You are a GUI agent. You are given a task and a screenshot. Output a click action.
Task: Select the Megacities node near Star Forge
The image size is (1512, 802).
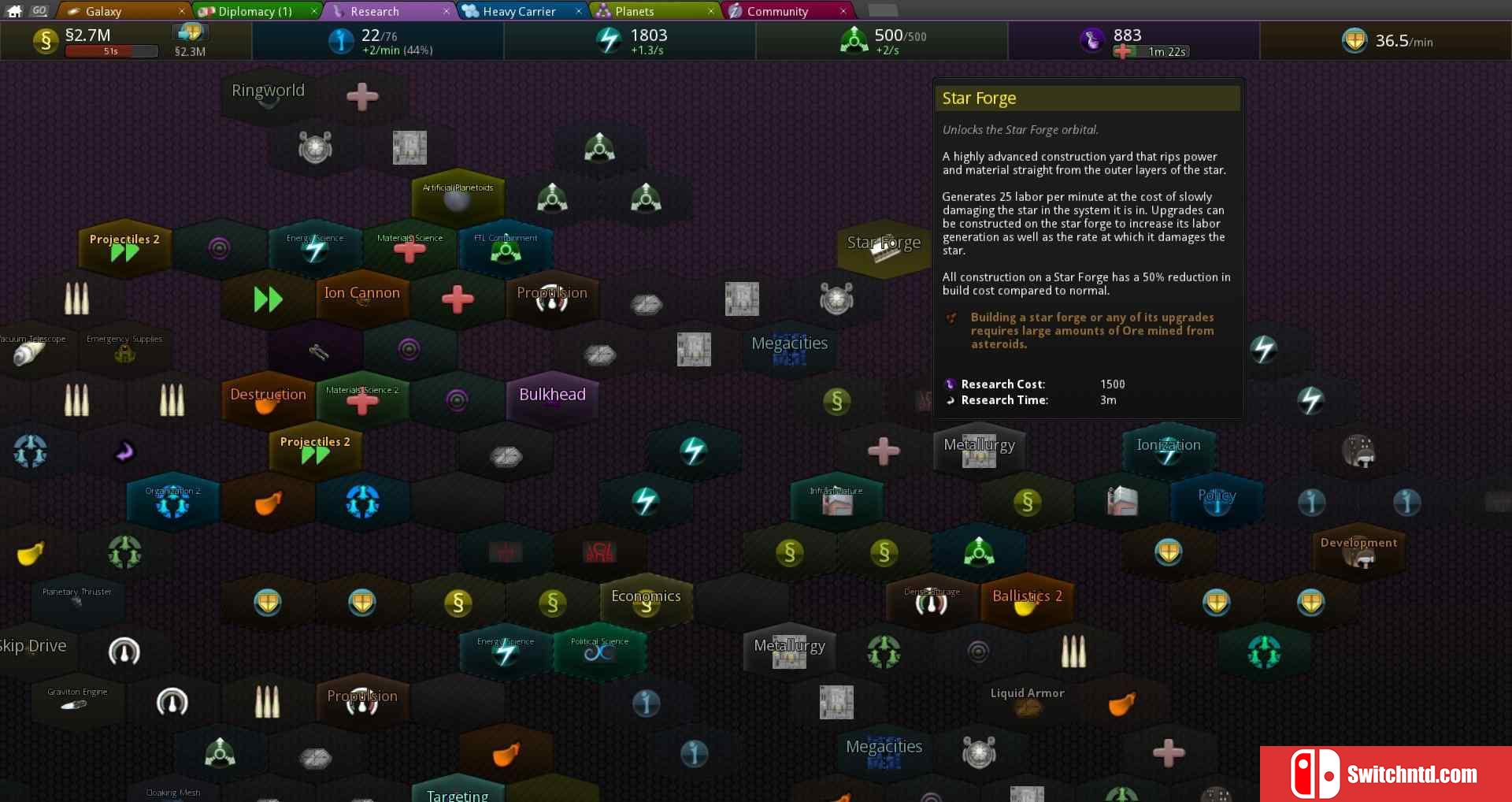(789, 349)
